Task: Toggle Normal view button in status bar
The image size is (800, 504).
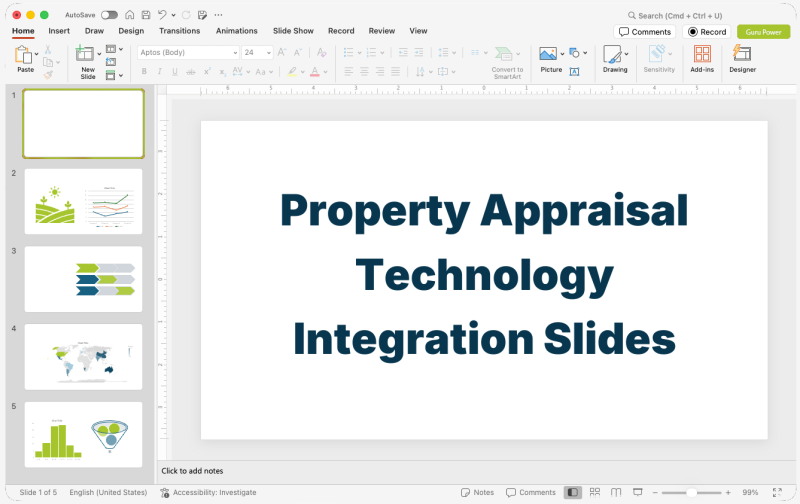Action: point(573,492)
